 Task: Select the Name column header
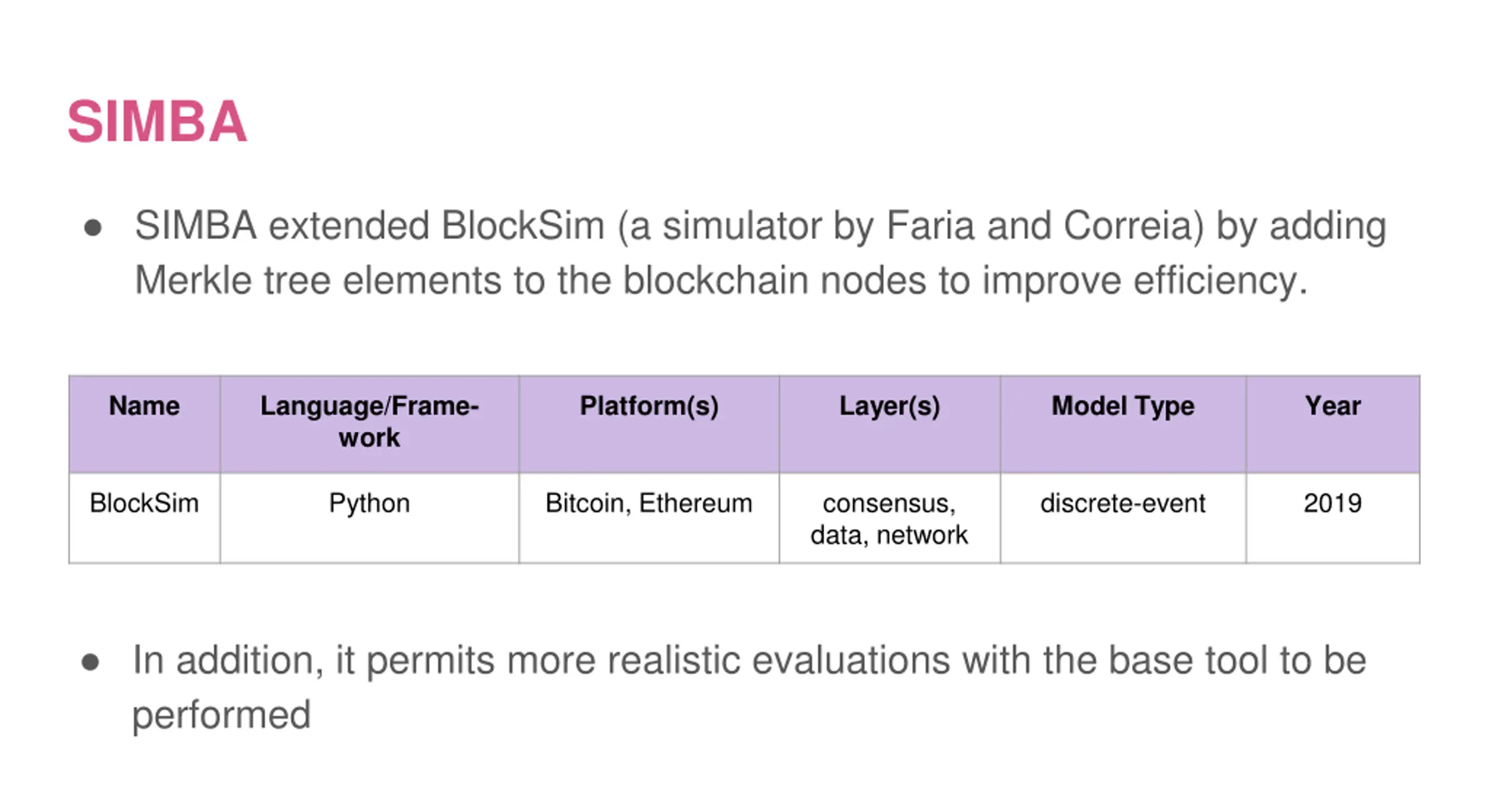144,424
